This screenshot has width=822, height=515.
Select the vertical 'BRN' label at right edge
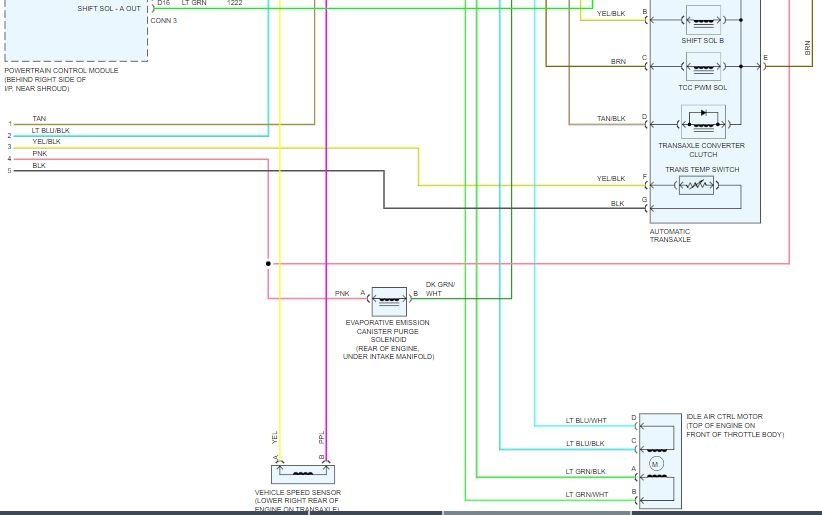pyautogui.click(x=807, y=48)
